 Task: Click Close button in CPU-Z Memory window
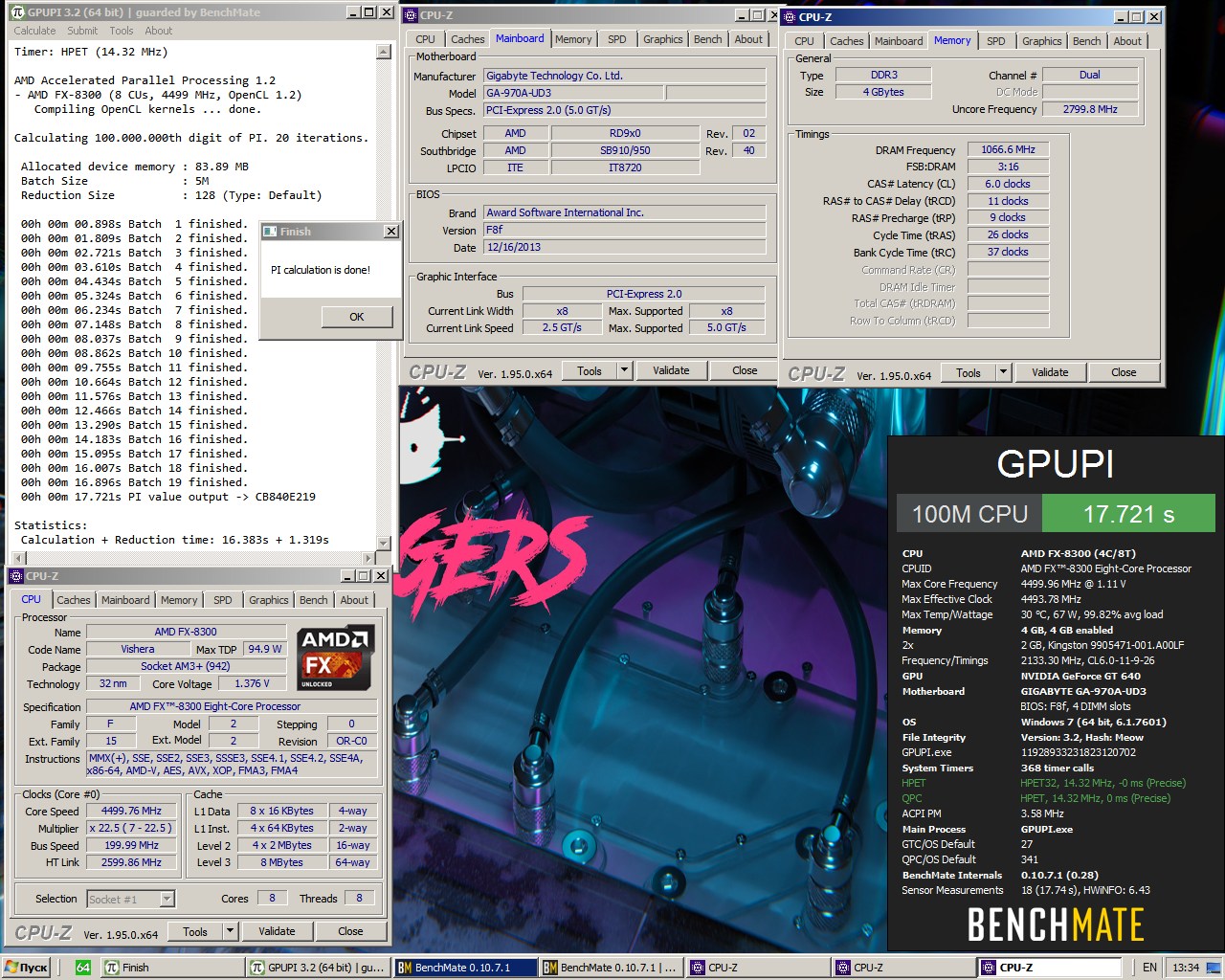(x=1124, y=372)
